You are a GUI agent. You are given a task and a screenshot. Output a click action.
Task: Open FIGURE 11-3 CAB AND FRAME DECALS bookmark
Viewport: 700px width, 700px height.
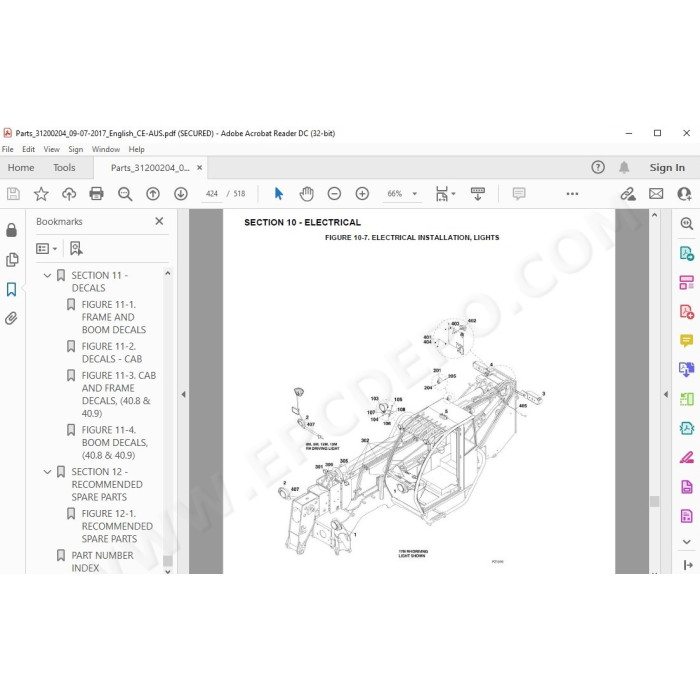click(118, 395)
